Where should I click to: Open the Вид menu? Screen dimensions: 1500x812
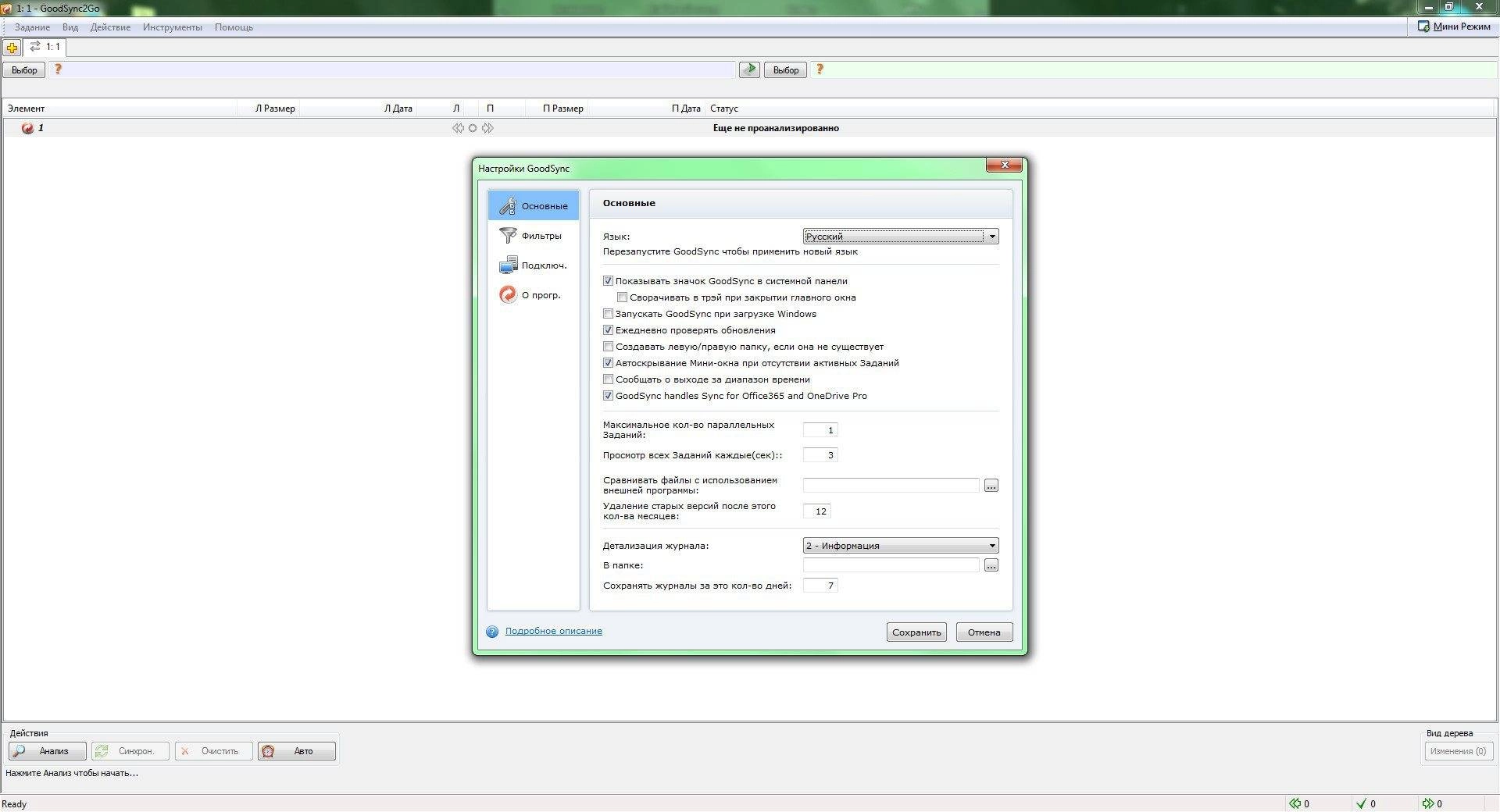coord(70,27)
